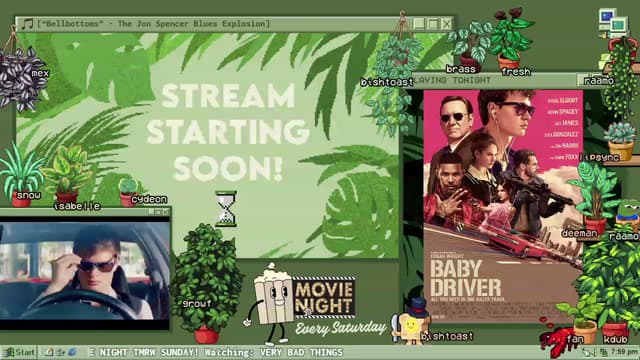640x360 pixels.
Task: Open the Start button on the taskbar
Action: click(19, 352)
